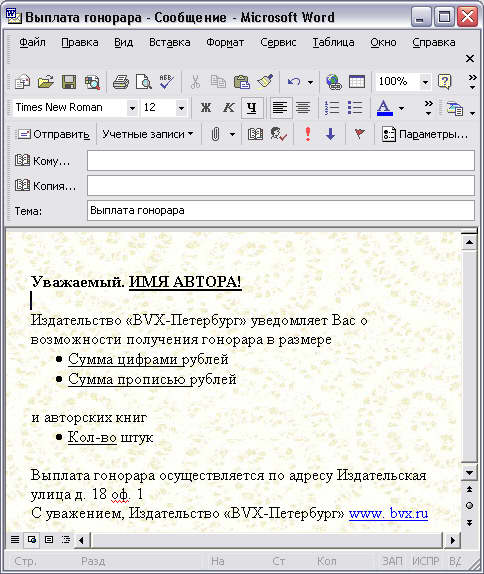
Task: Toggle Bold (Ж) formatting
Action: click(206, 108)
